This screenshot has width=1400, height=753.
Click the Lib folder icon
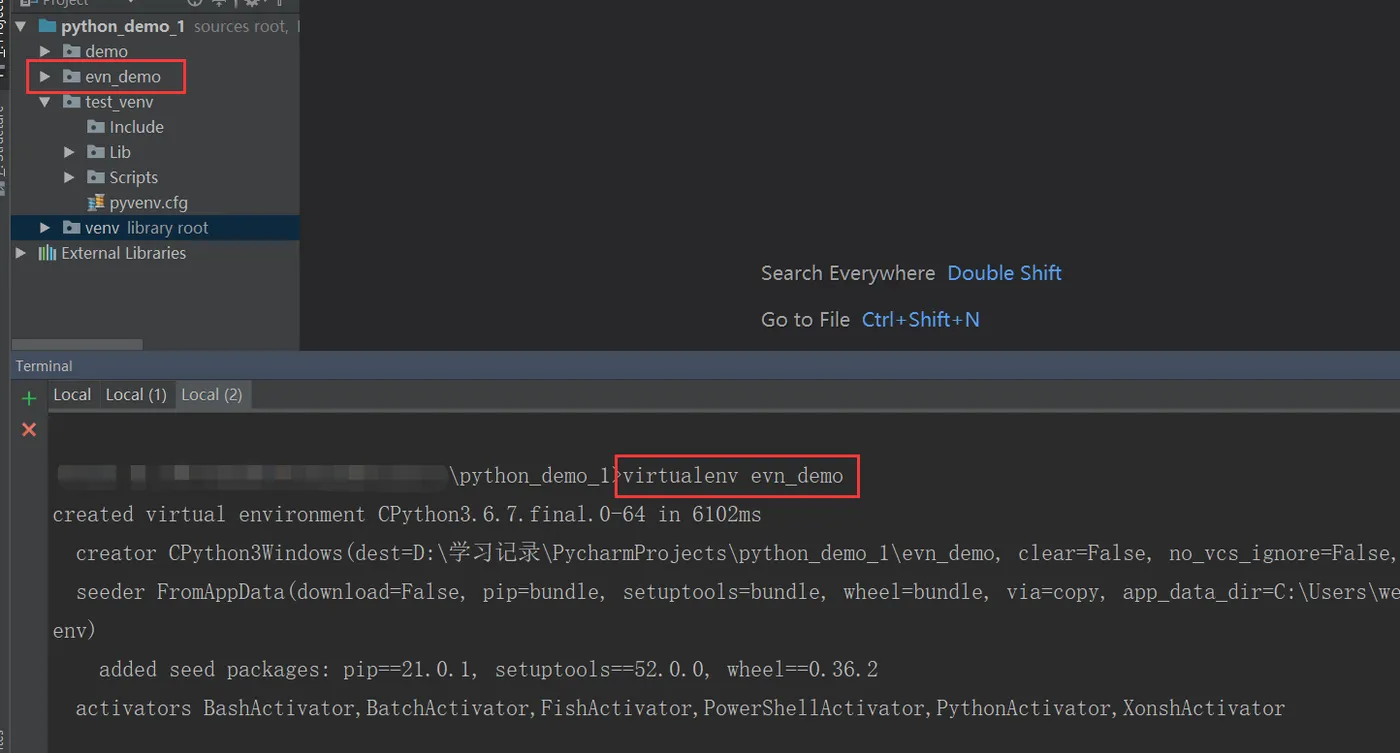[96, 152]
